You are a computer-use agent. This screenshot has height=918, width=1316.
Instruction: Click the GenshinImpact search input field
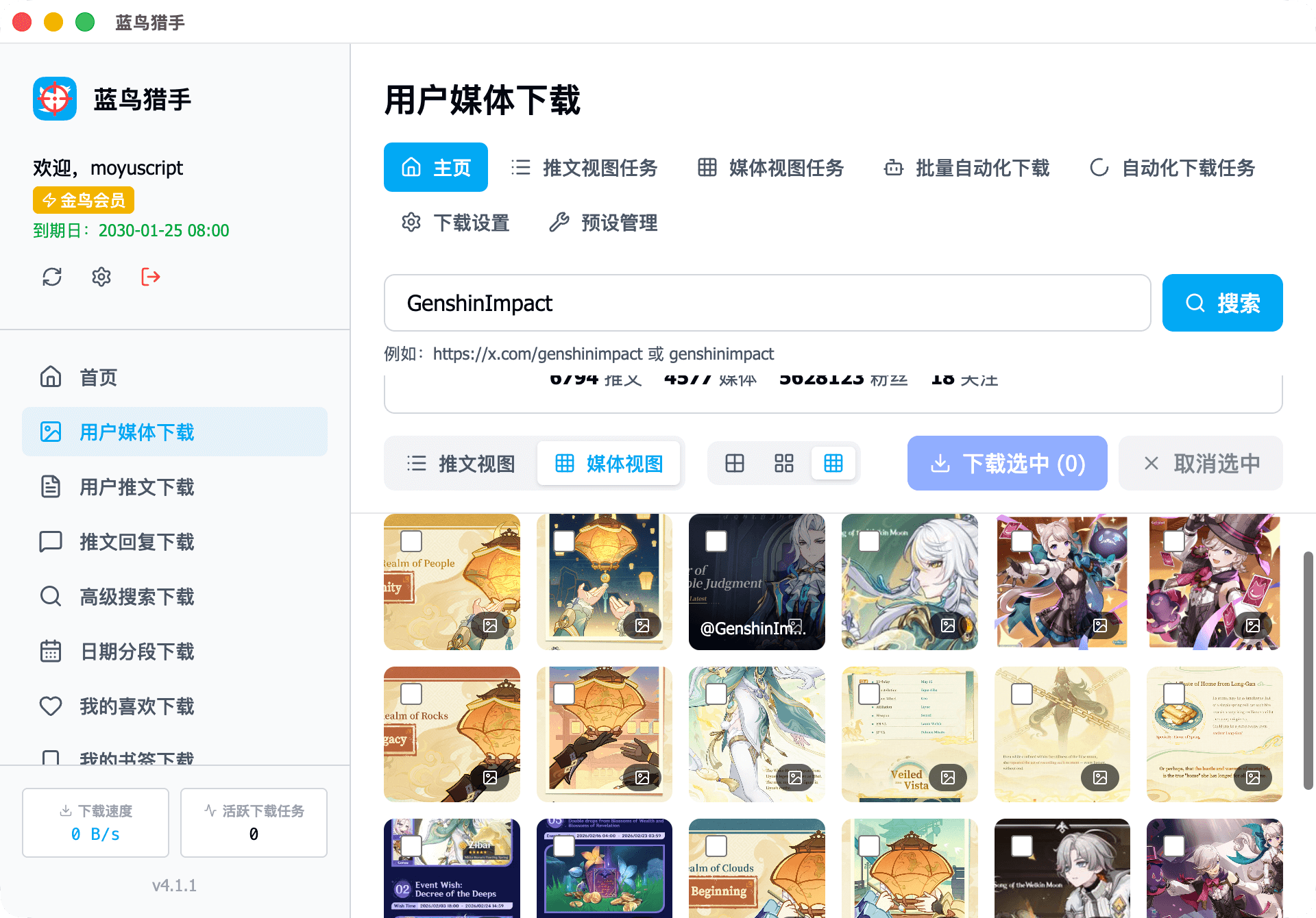click(x=766, y=303)
